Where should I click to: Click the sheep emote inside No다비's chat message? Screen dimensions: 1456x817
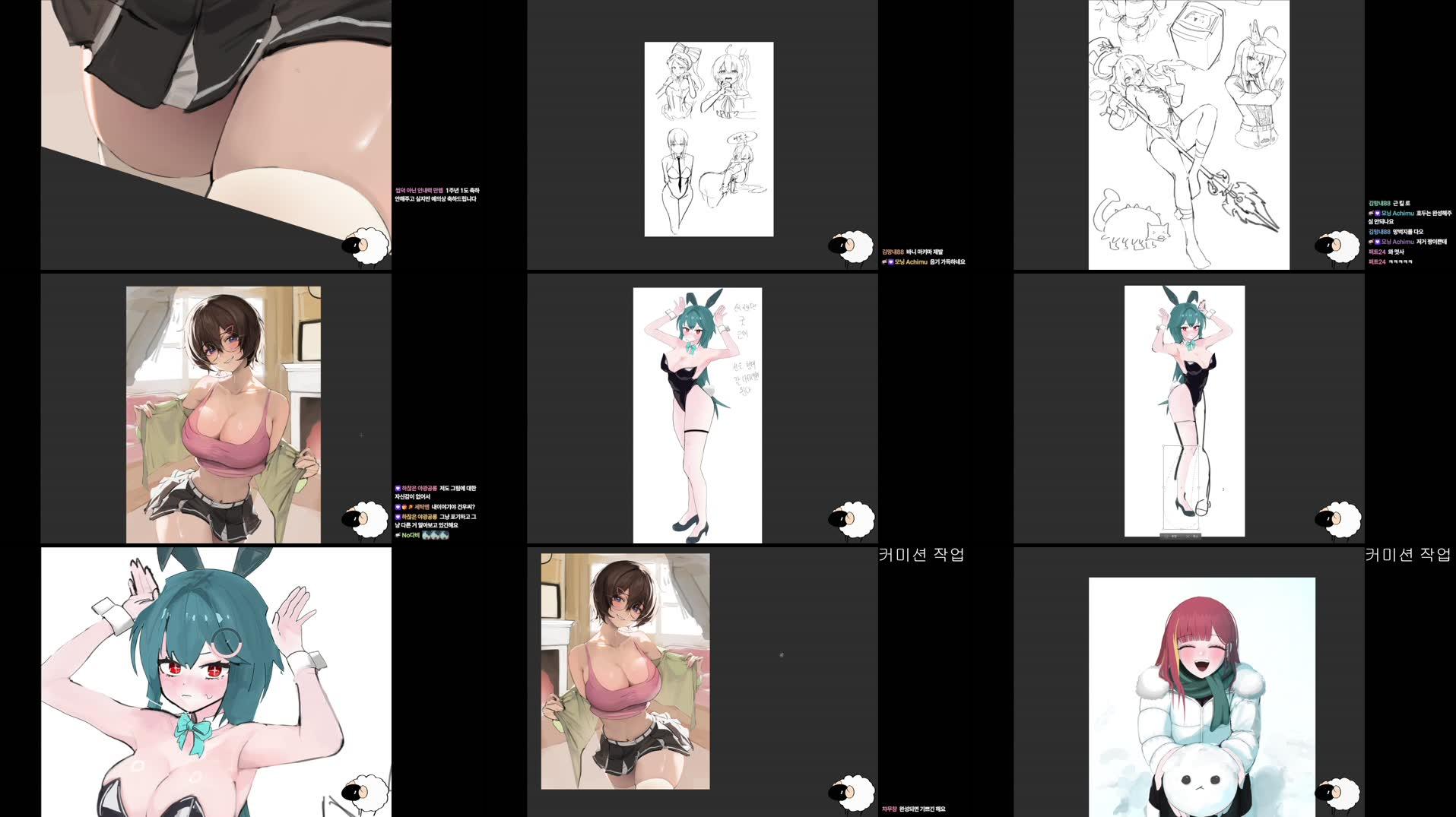pos(435,536)
